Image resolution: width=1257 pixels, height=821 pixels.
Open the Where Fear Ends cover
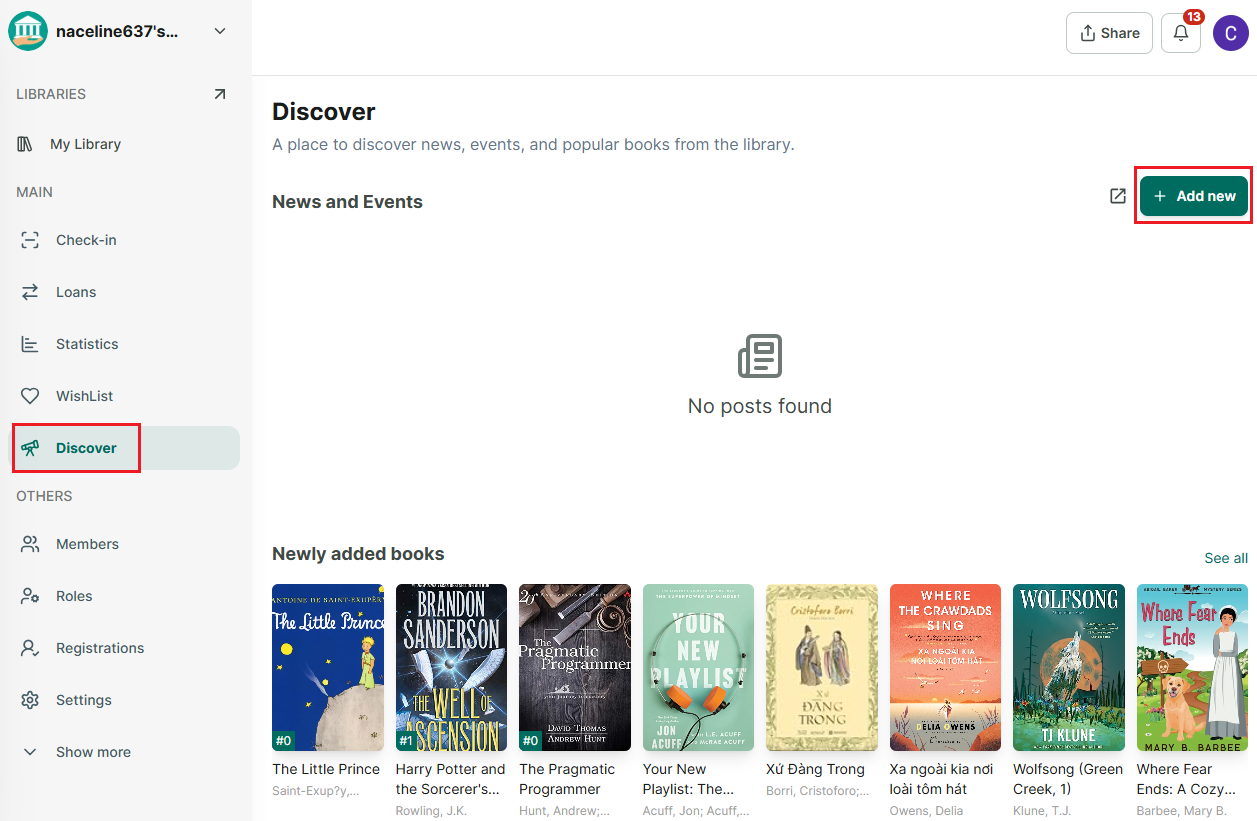pyautogui.click(x=1192, y=668)
